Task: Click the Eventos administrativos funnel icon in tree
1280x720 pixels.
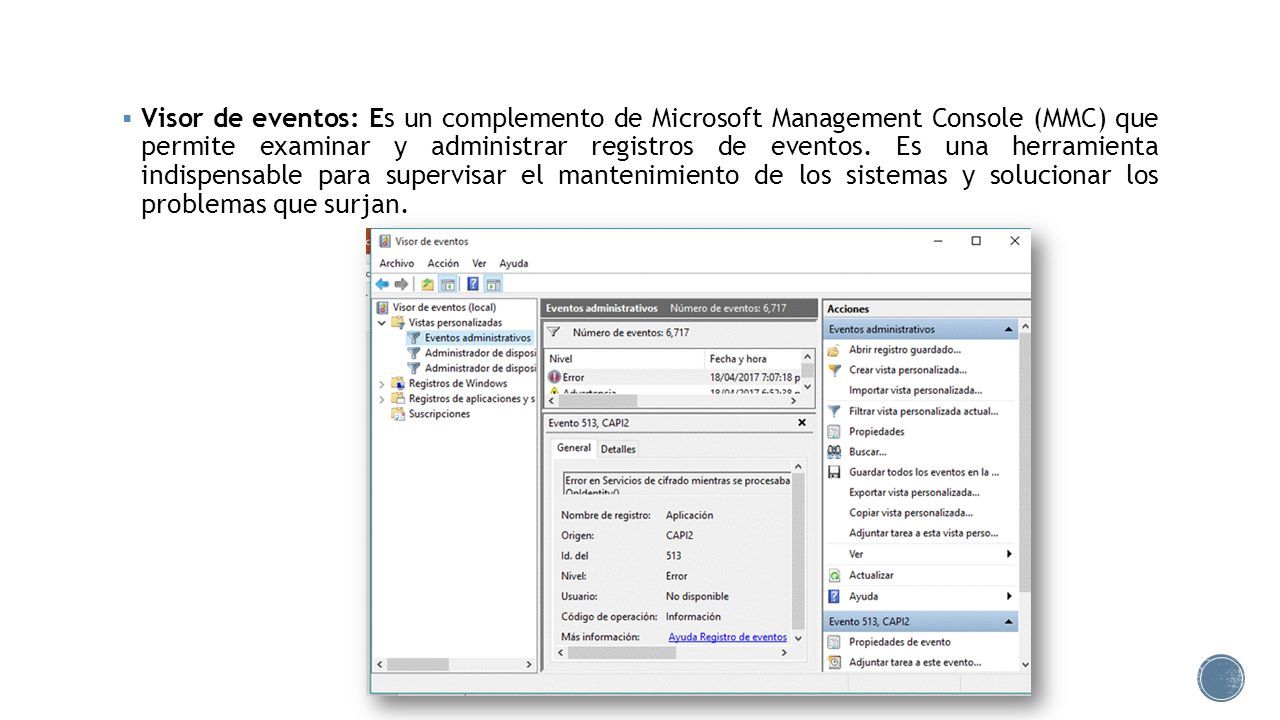Action: [x=414, y=338]
